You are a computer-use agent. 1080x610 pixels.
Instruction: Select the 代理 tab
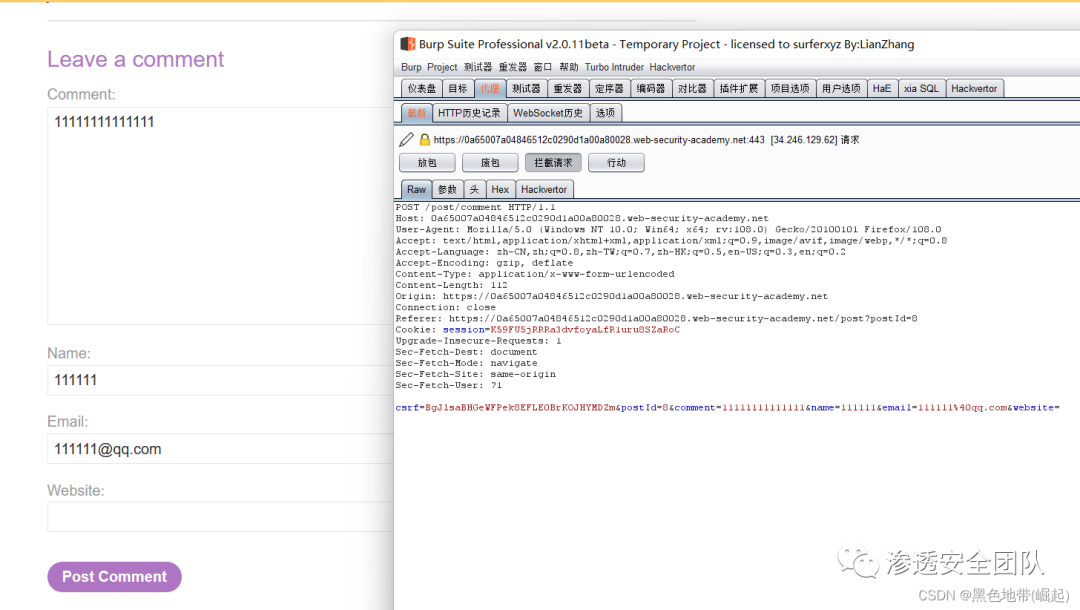click(490, 88)
